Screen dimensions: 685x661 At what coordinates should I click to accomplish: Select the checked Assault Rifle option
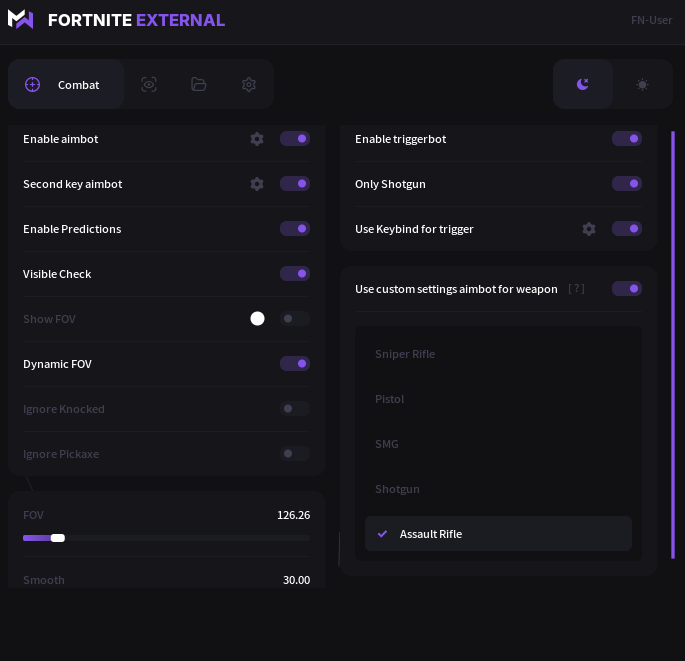pos(498,534)
